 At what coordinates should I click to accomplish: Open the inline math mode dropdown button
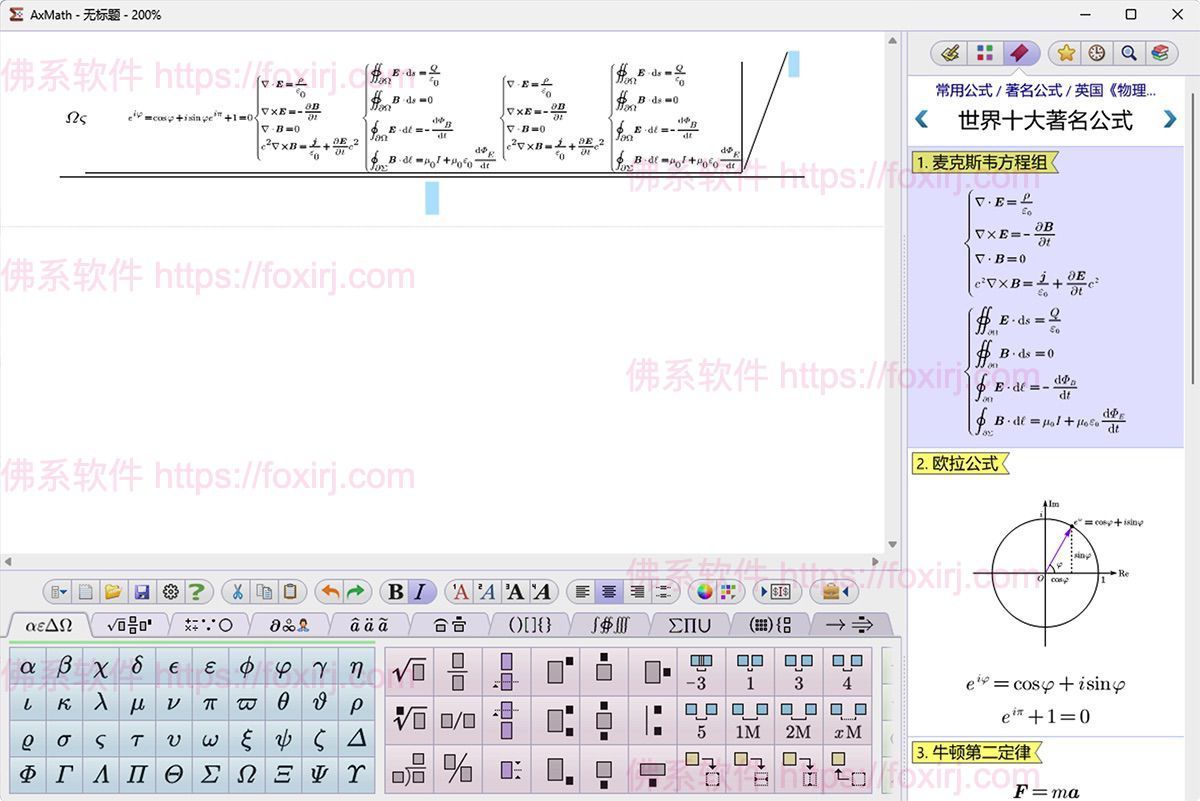[779, 591]
